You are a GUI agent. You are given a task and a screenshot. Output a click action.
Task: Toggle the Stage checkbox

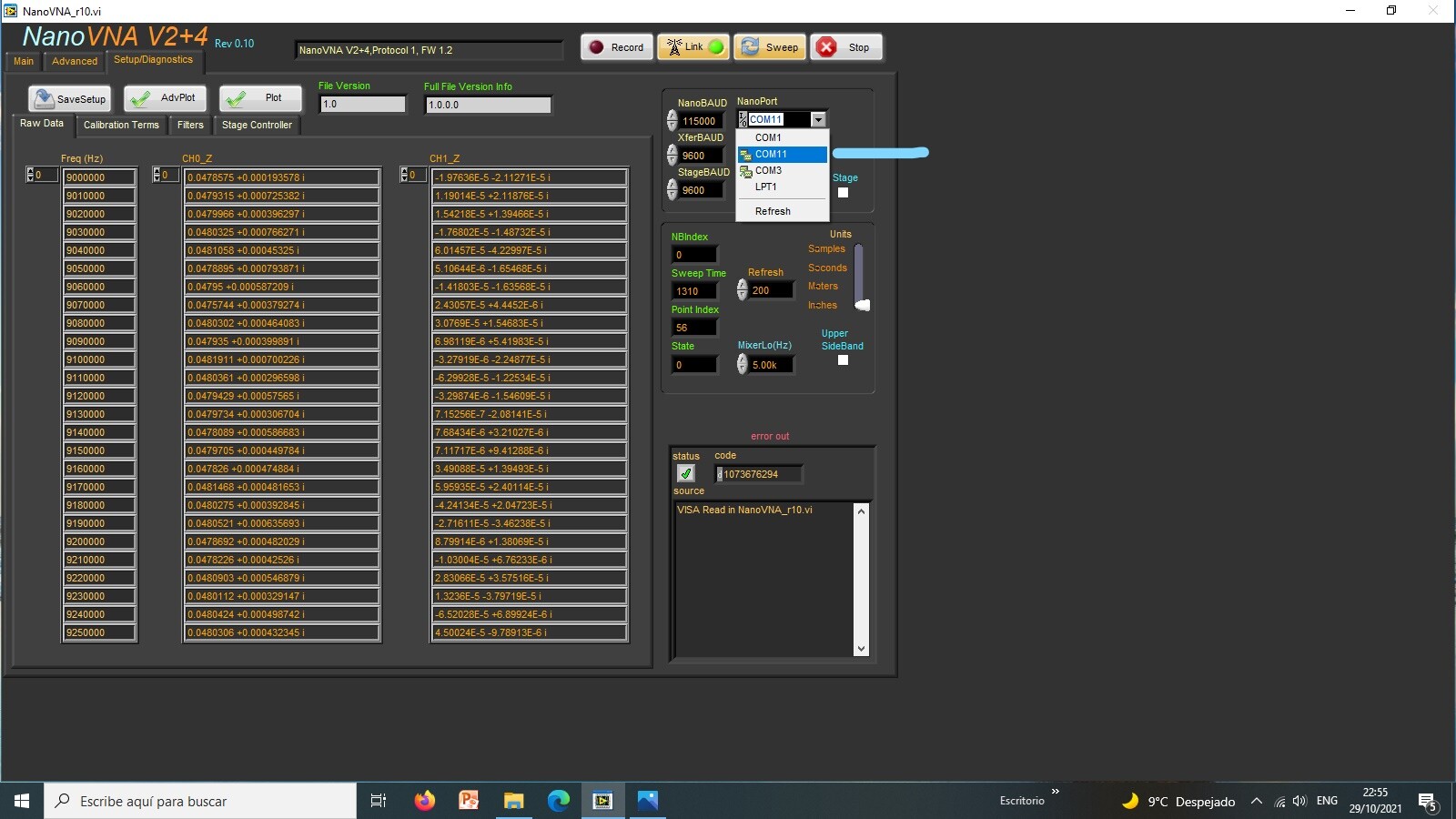[843, 192]
